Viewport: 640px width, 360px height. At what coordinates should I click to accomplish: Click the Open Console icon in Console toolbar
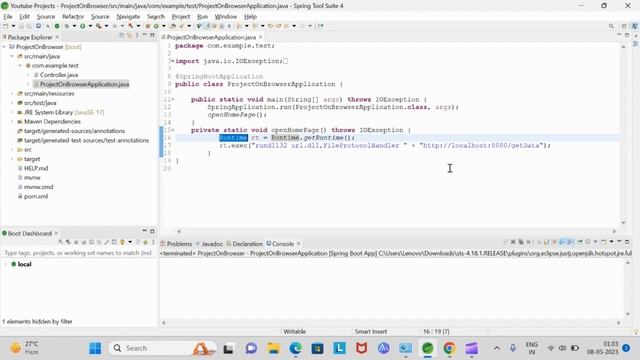(603, 242)
